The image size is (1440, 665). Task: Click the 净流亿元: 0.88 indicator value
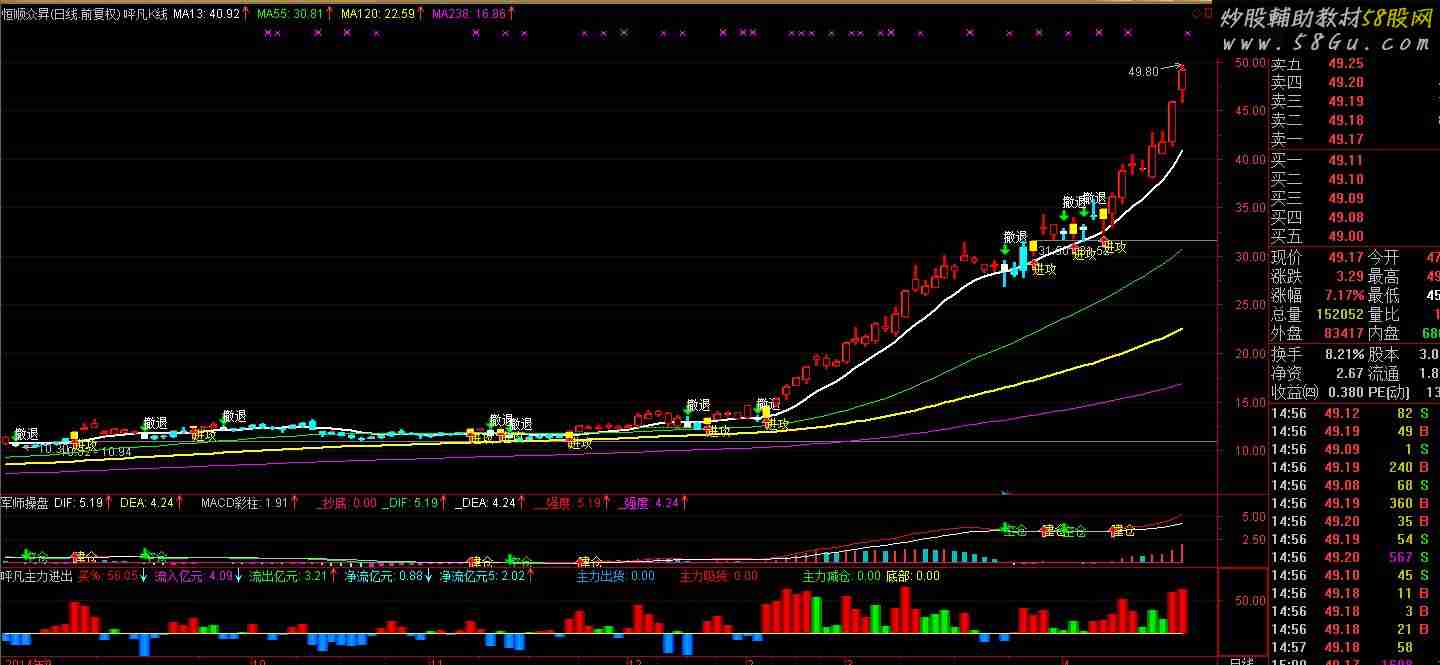coord(383,576)
